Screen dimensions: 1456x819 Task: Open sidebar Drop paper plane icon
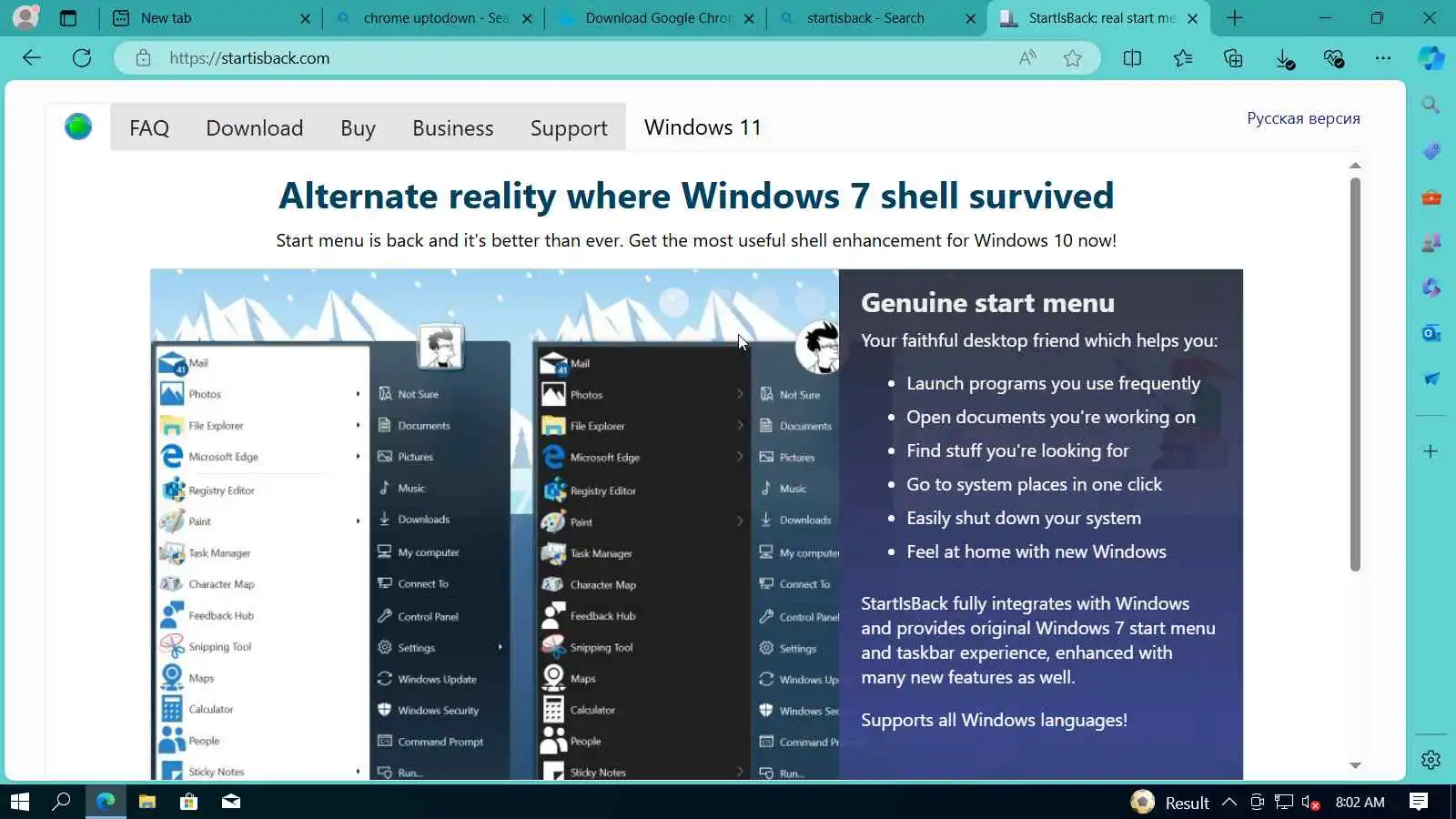point(1431,379)
